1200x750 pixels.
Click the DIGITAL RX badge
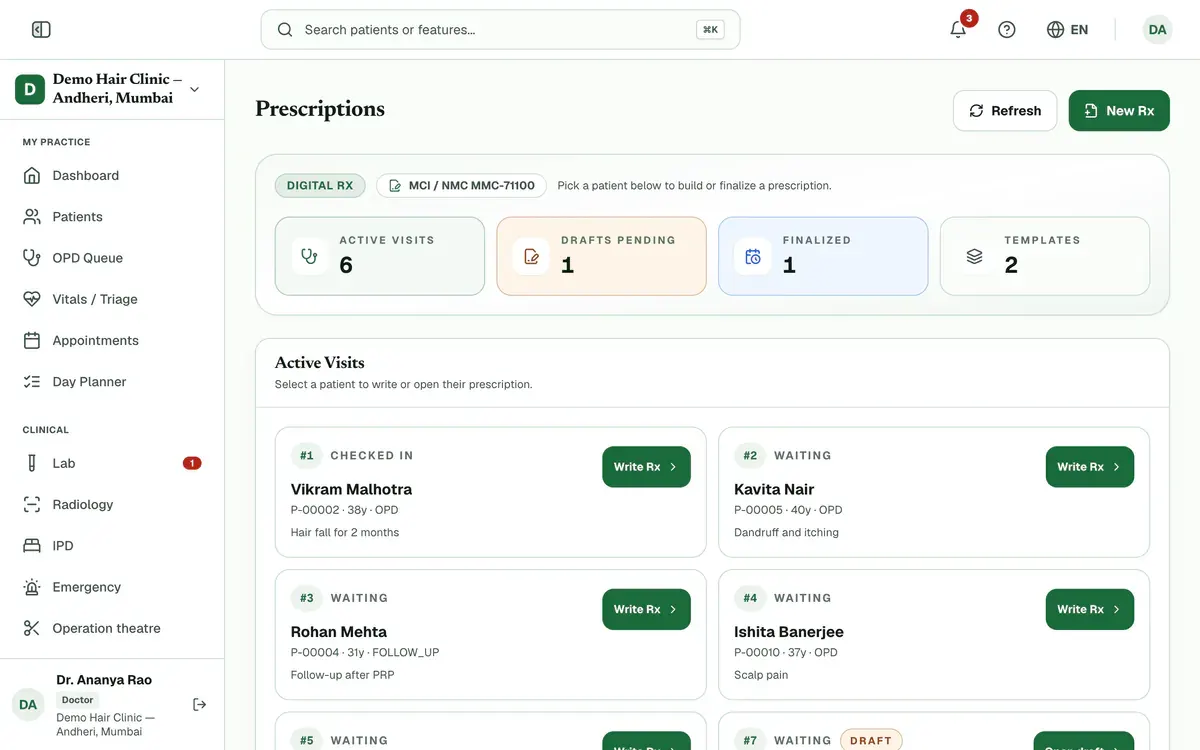point(320,186)
